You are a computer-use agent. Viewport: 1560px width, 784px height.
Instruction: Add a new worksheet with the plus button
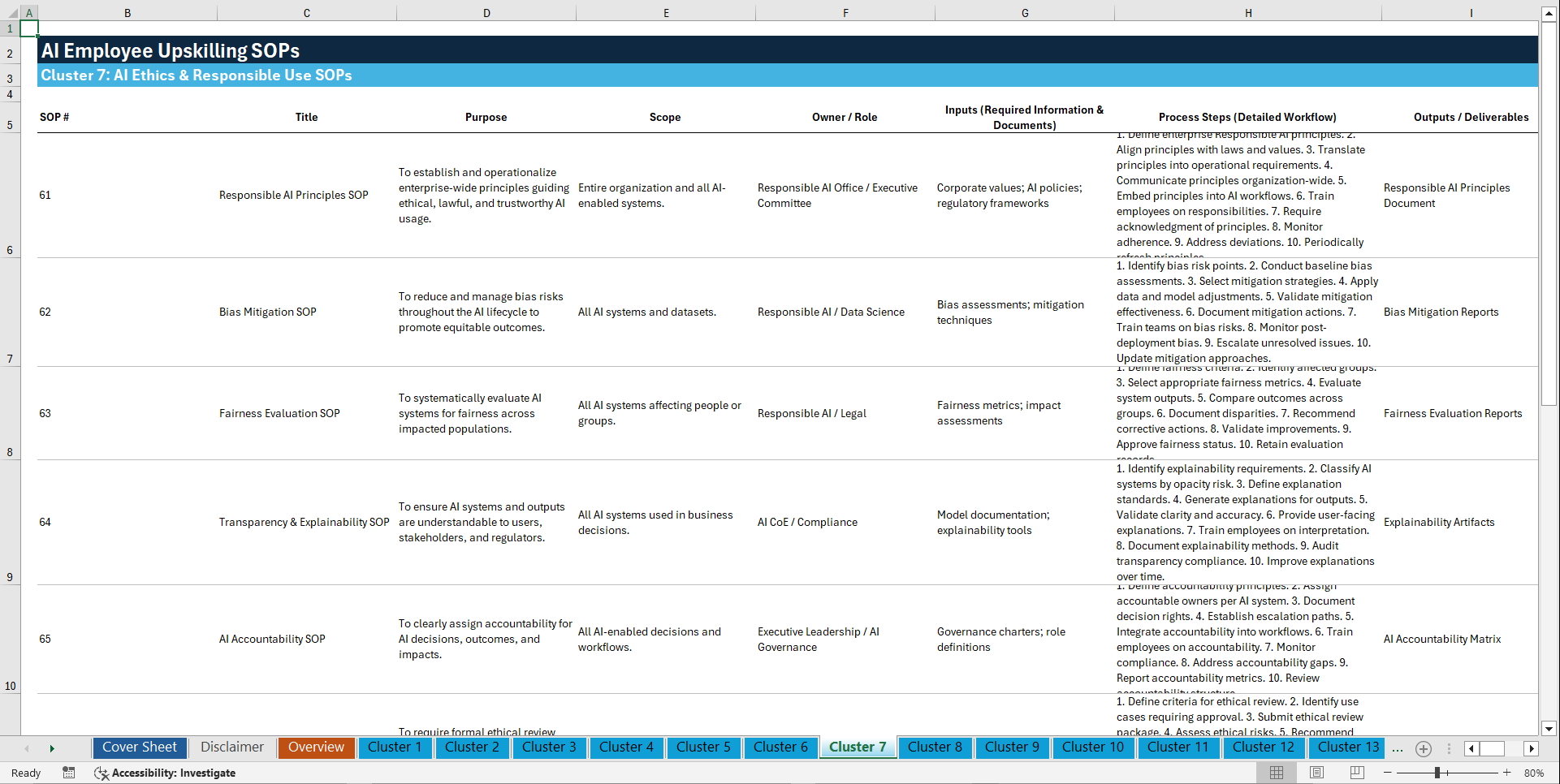tap(1423, 748)
